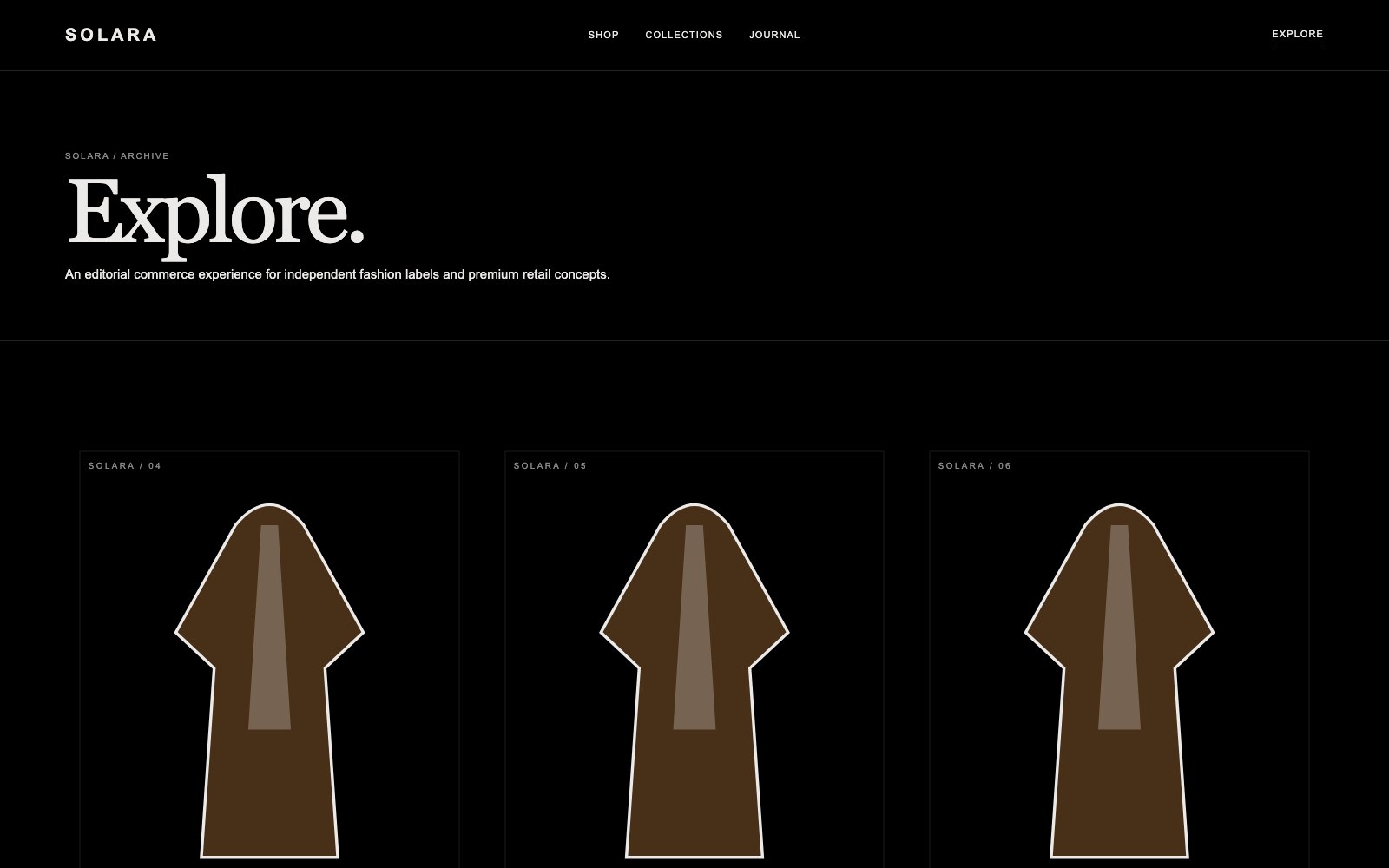Click the SOLARA / ARCHIVE breadcrumb text
This screenshot has width=1389, height=868.
pyautogui.click(x=117, y=156)
